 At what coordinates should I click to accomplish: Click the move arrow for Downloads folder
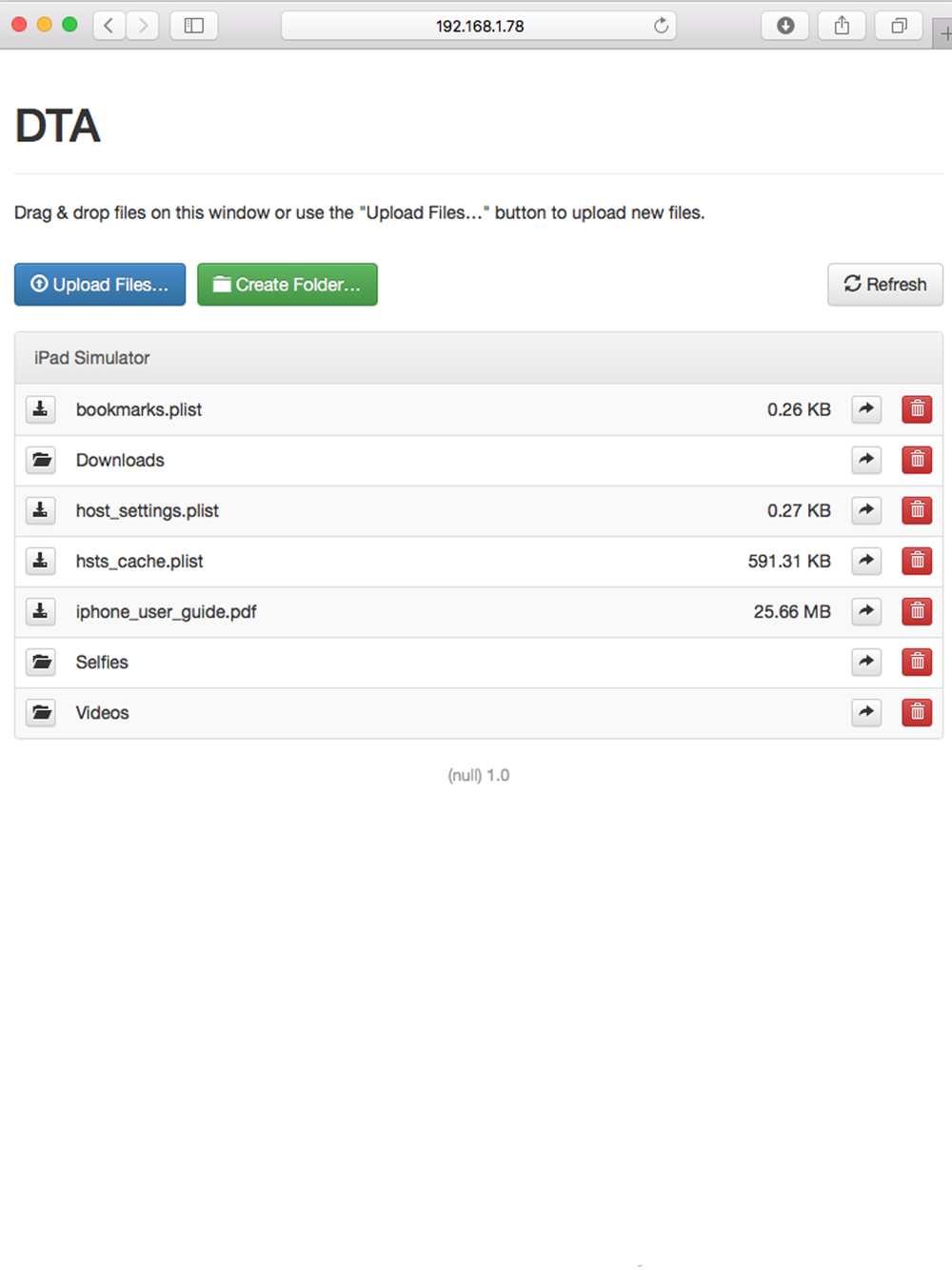(866, 460)
